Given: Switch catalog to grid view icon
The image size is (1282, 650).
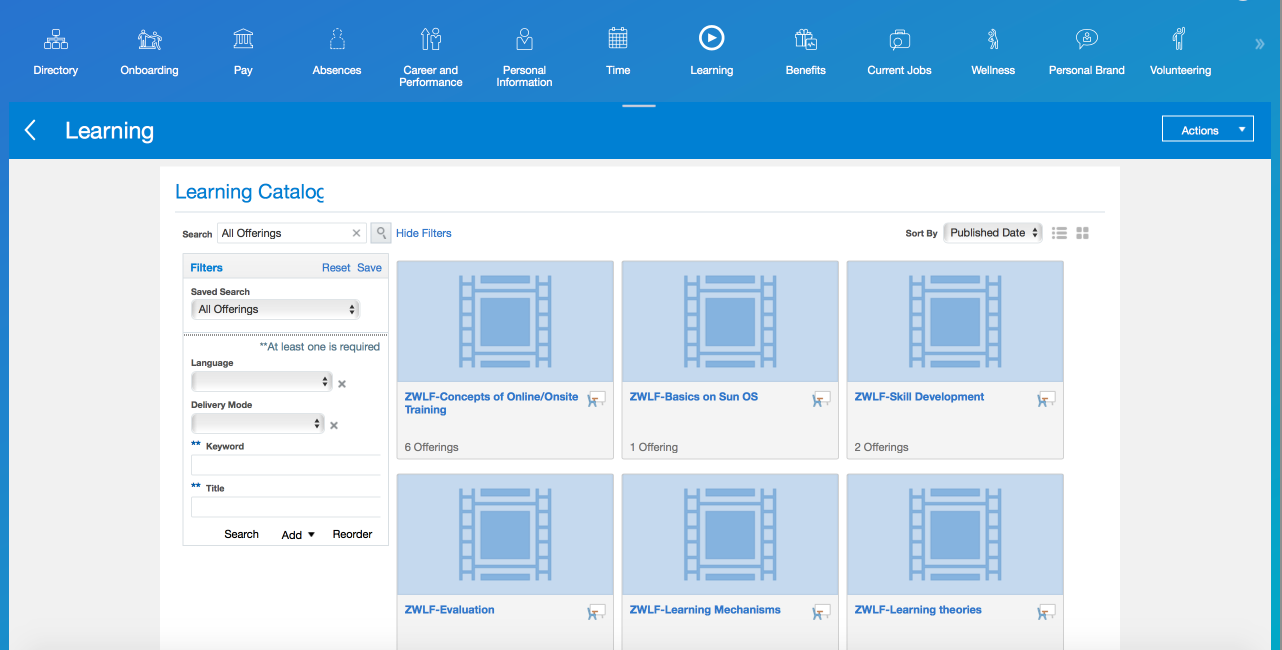Looking at the screenshot, I should pos(1082,233).
